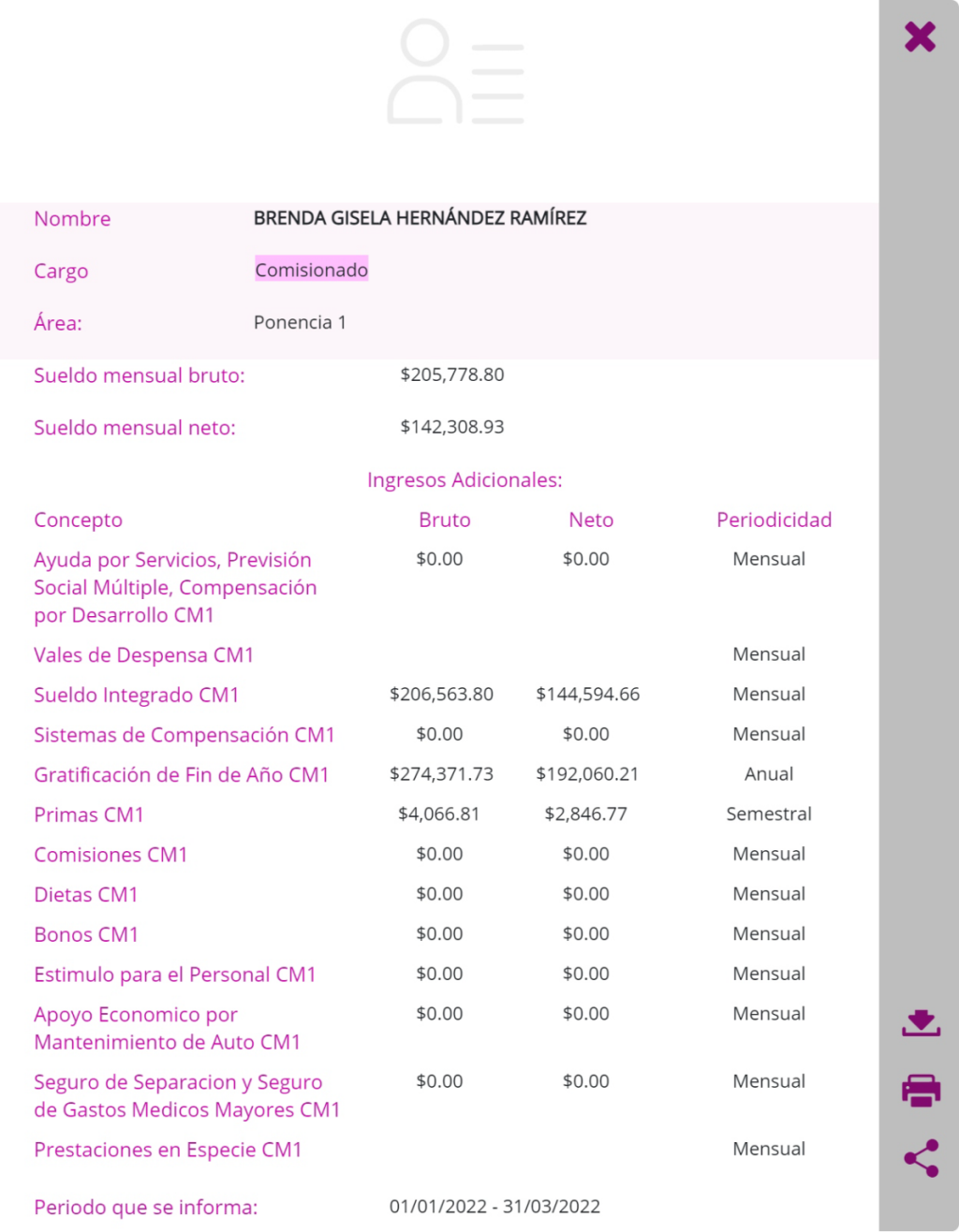Click the download icon
This screenshot has width=959, height=1232.
pos(921,1023)
